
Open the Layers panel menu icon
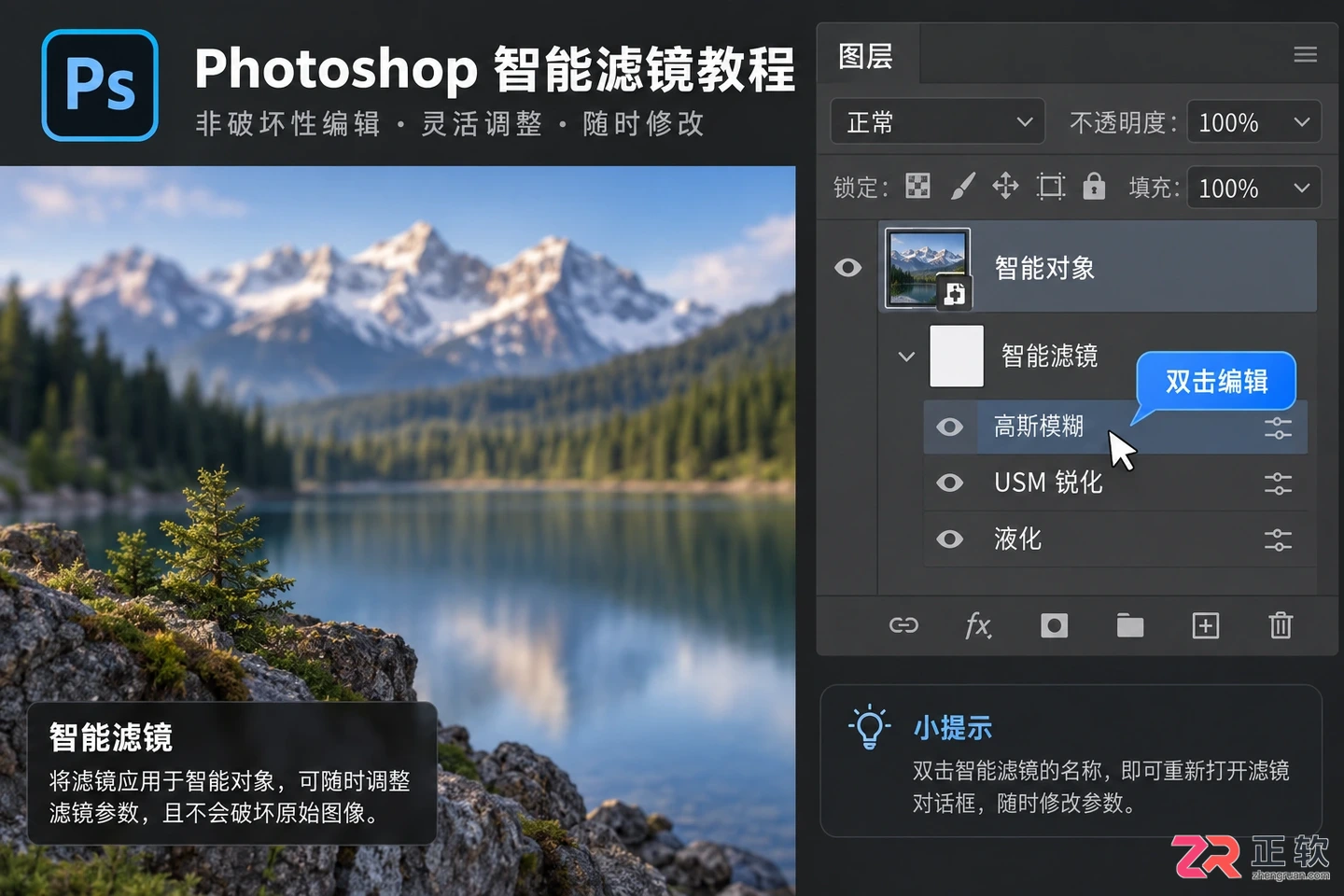coord(1305,55)
